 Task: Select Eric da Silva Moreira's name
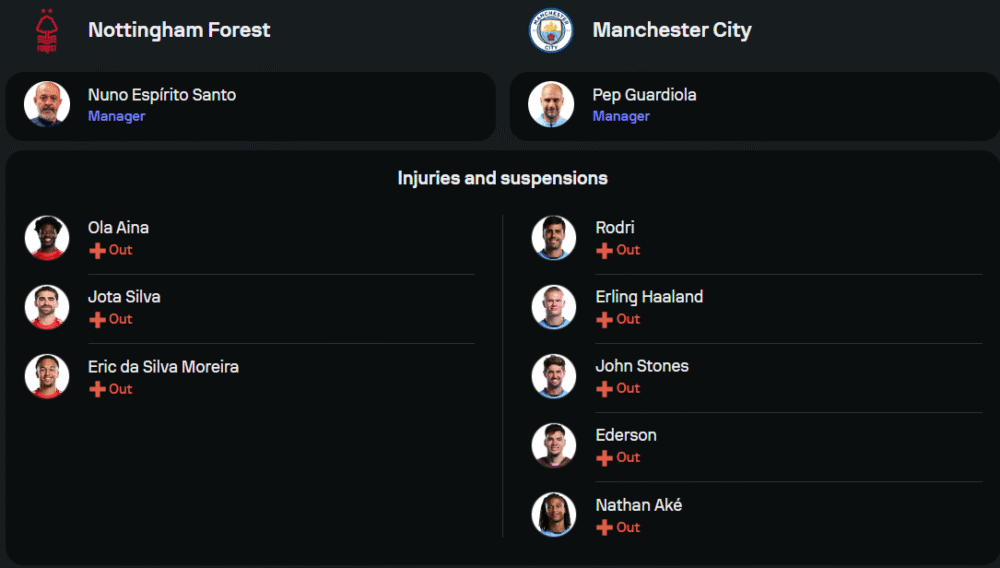(x=163, y=367)
